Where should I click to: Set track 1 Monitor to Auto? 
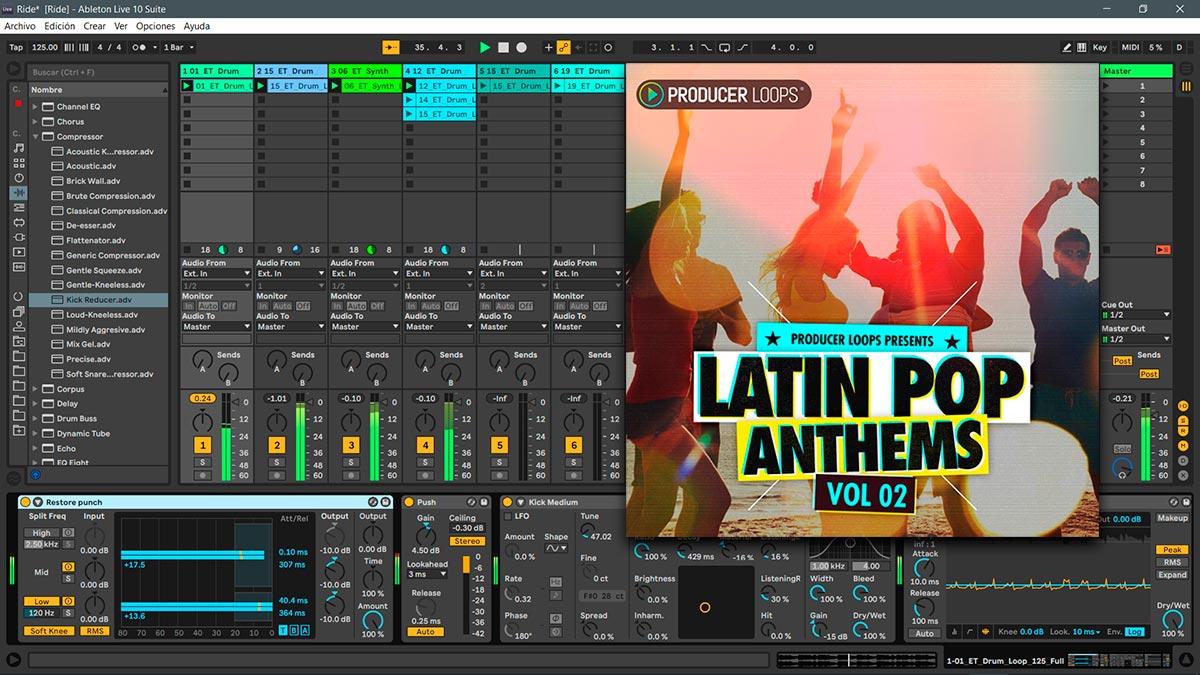208,306
